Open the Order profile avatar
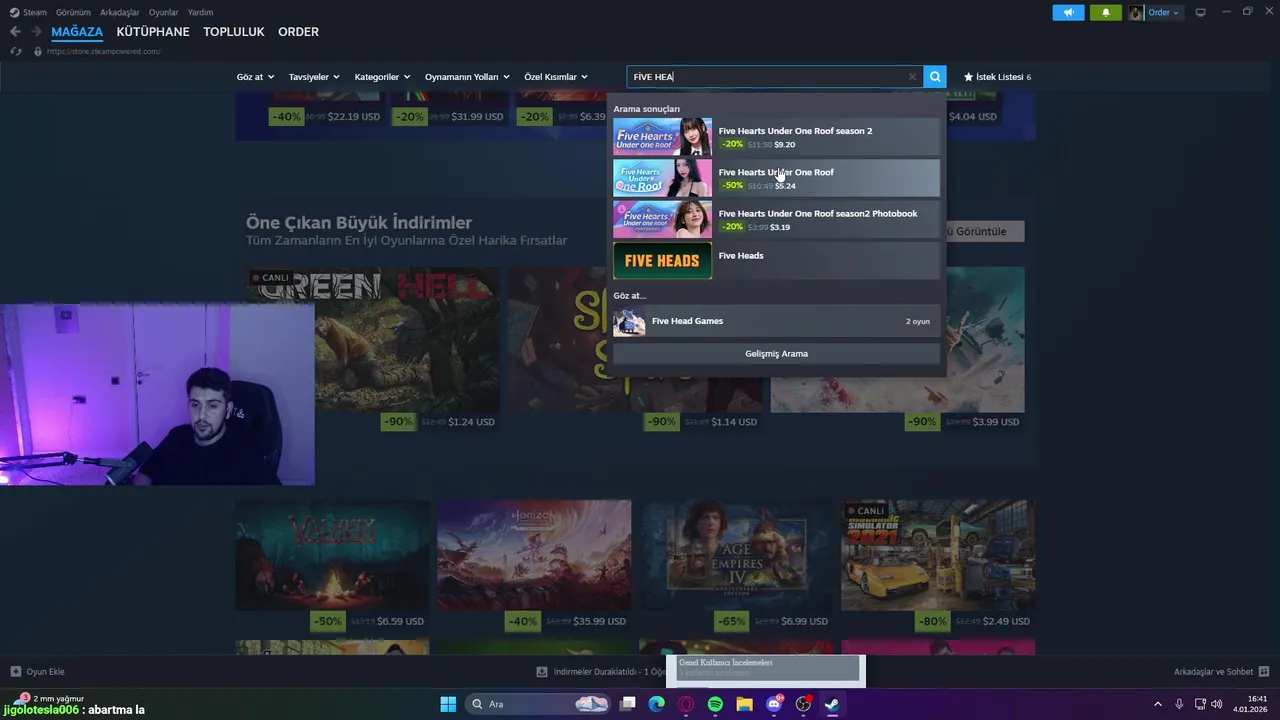1280x720 pixels. (1136, 12)
